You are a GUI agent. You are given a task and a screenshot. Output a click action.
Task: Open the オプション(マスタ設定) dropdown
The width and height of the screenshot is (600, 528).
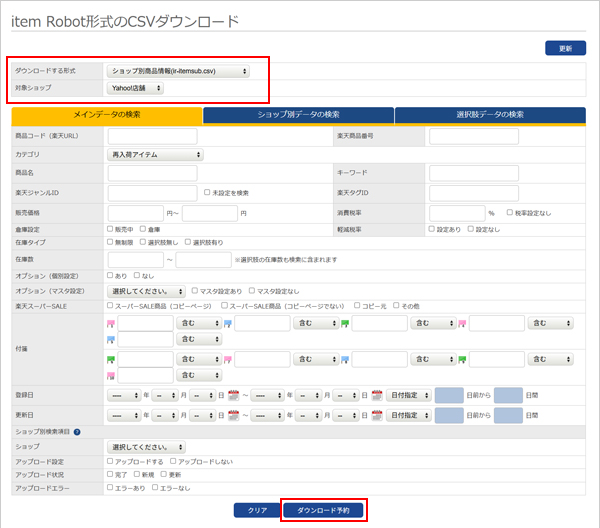tap(147, 292)
